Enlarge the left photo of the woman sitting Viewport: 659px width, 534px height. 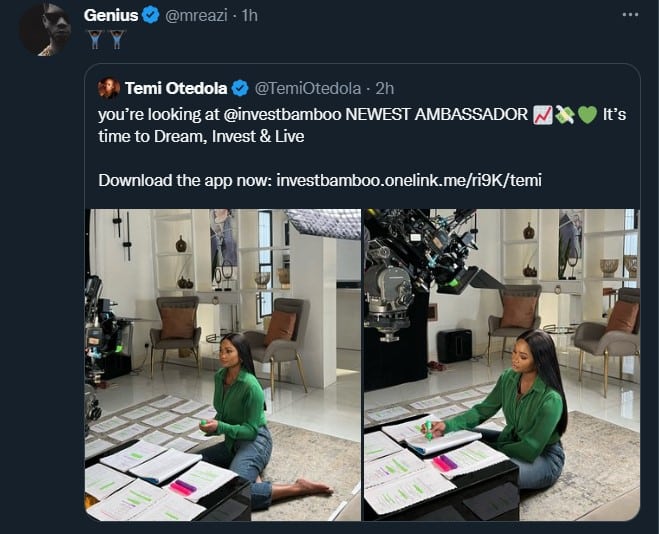point(222,364)
